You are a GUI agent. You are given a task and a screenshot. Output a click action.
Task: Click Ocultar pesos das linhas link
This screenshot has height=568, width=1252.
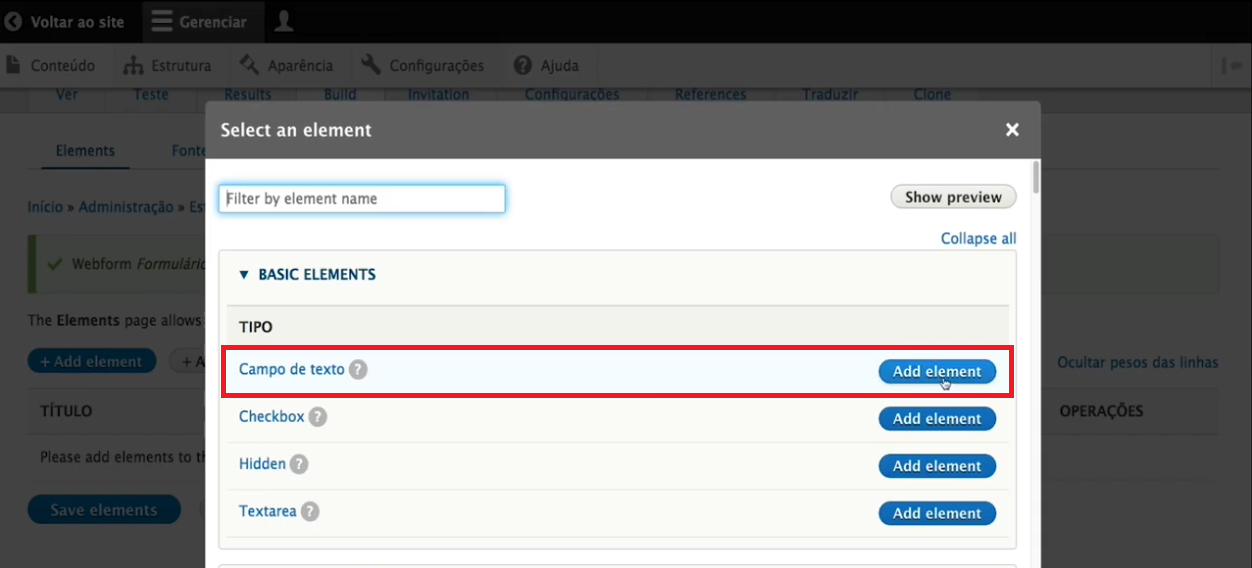point(1137,362)
